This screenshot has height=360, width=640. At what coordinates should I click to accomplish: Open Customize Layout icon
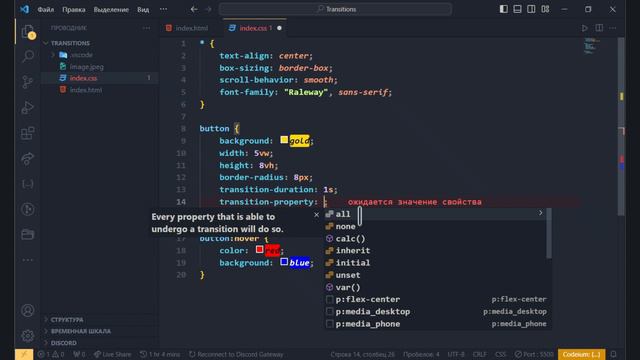[x=545, y=9]
